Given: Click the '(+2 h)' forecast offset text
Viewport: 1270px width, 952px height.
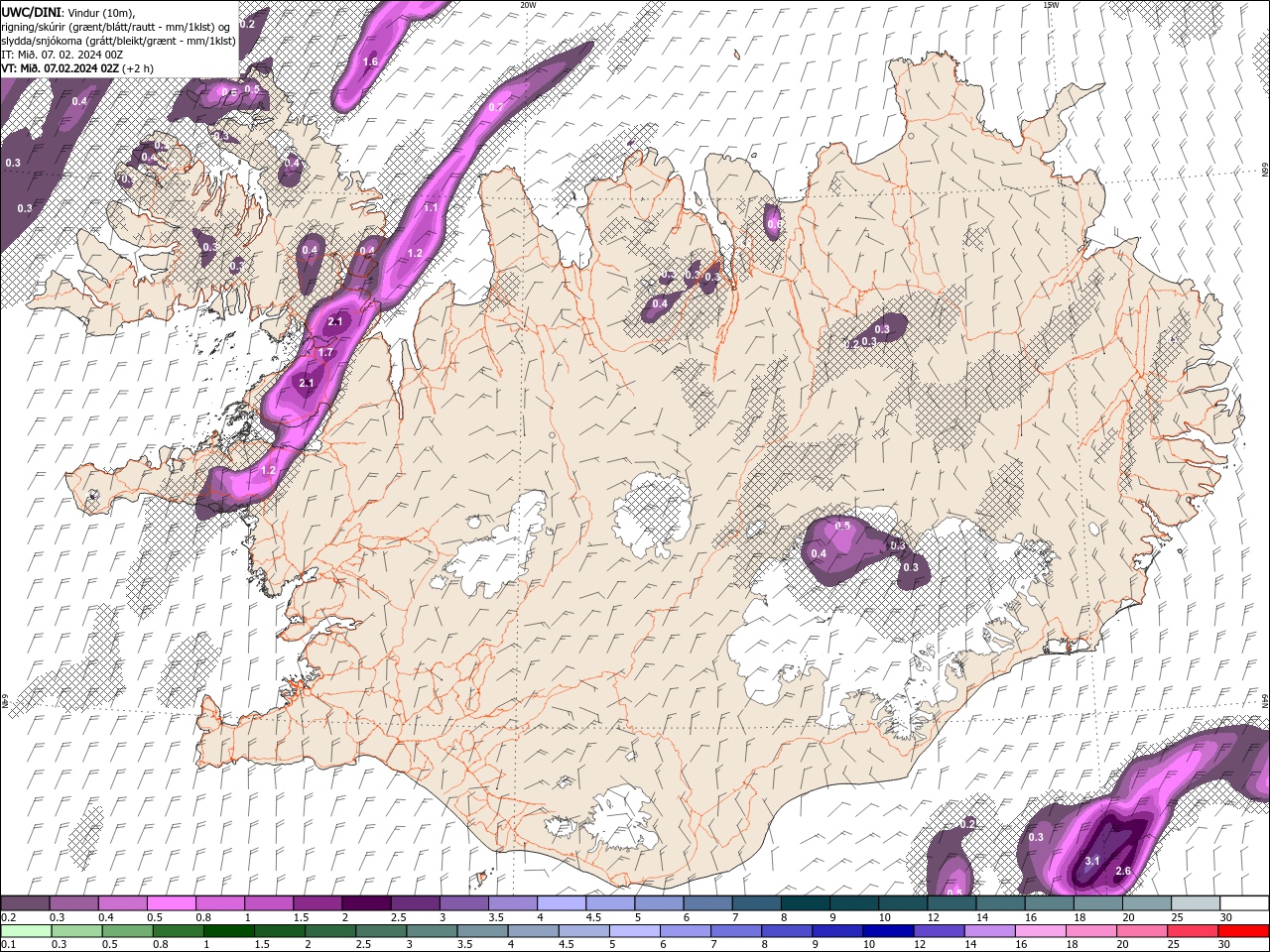Looking at the screenshot, I should (x=137, y=68).
